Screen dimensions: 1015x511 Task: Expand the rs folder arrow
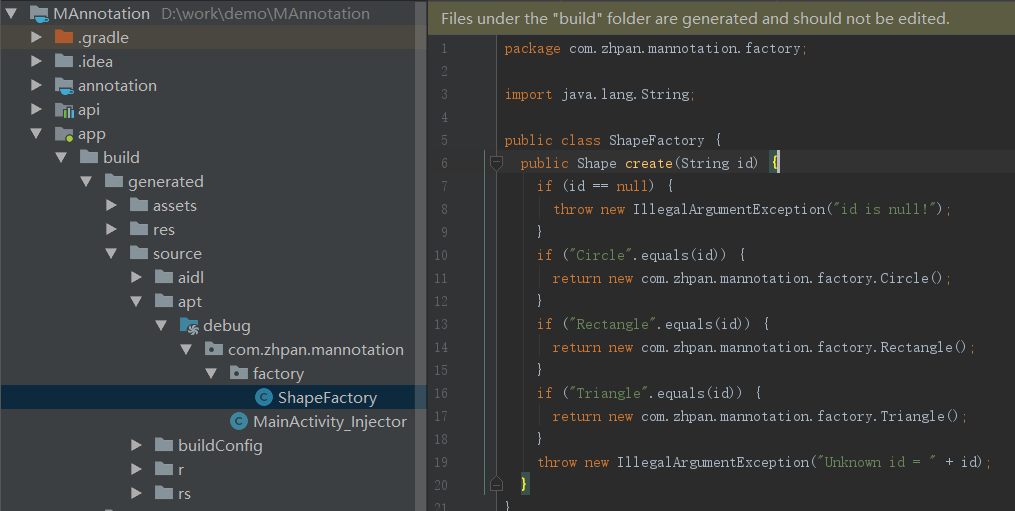pyautogui.click(x=136, y=493)
